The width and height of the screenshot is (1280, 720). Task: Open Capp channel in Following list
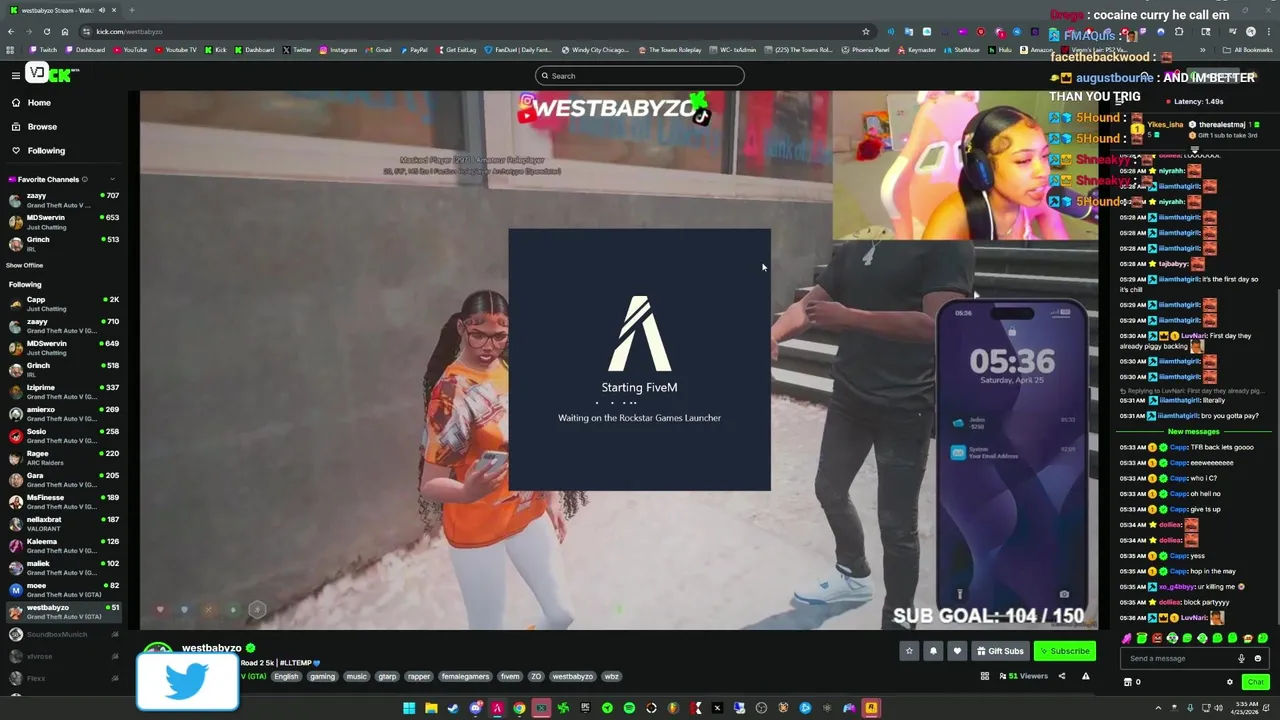[x=63, y=304]
